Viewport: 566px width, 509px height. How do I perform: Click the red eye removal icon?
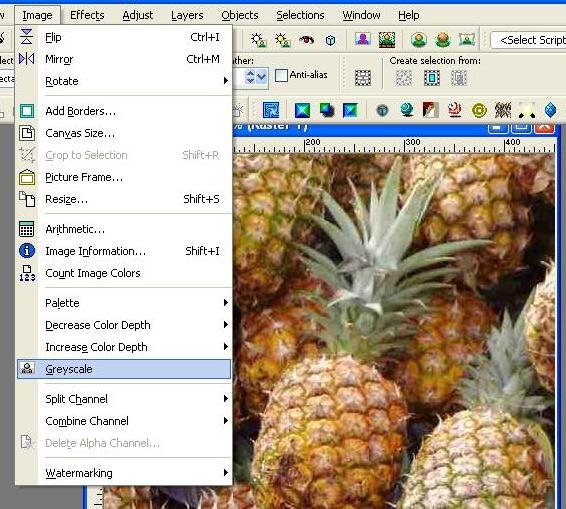306,40
